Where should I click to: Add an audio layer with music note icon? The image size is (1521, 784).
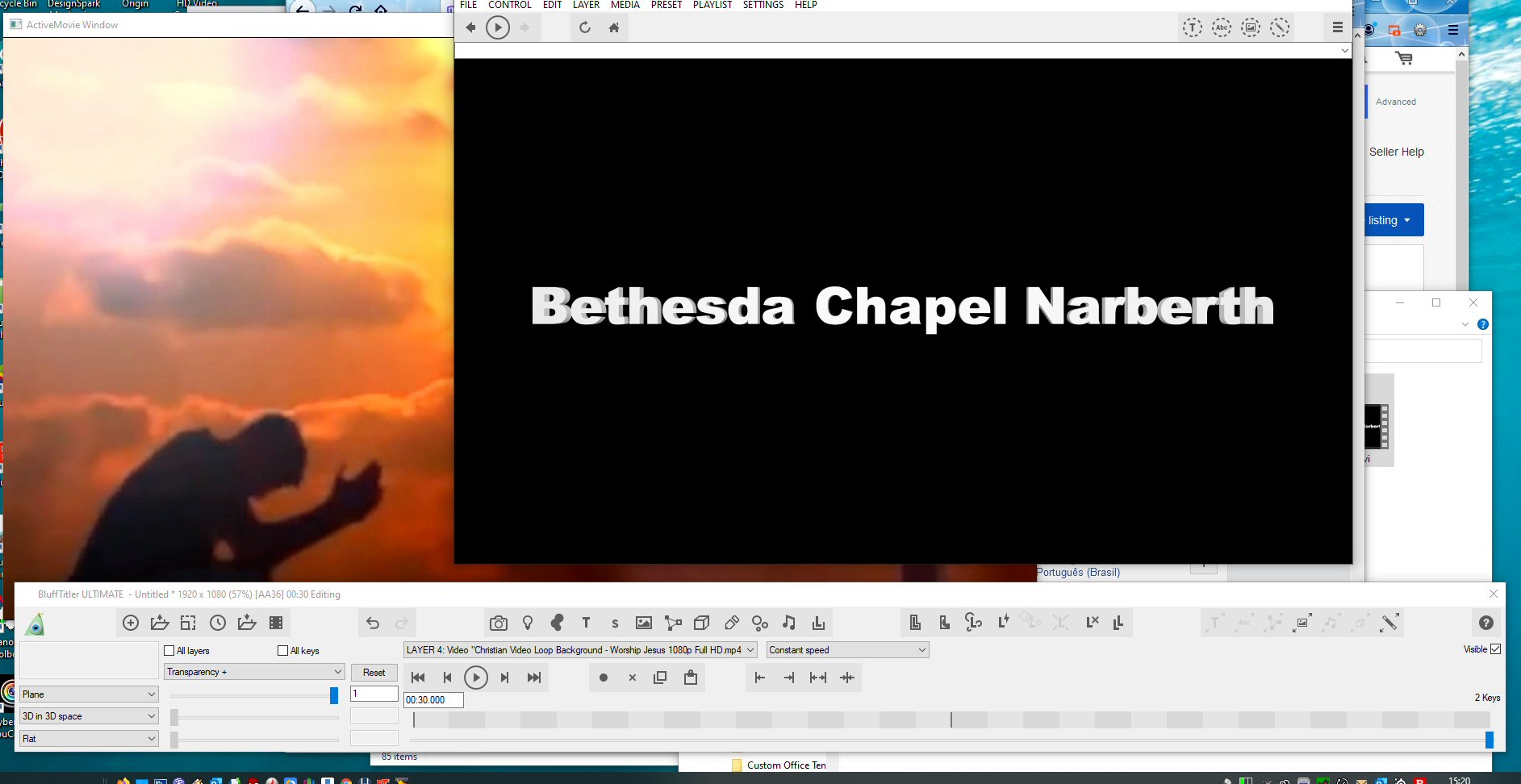click(x=789, y=623)
